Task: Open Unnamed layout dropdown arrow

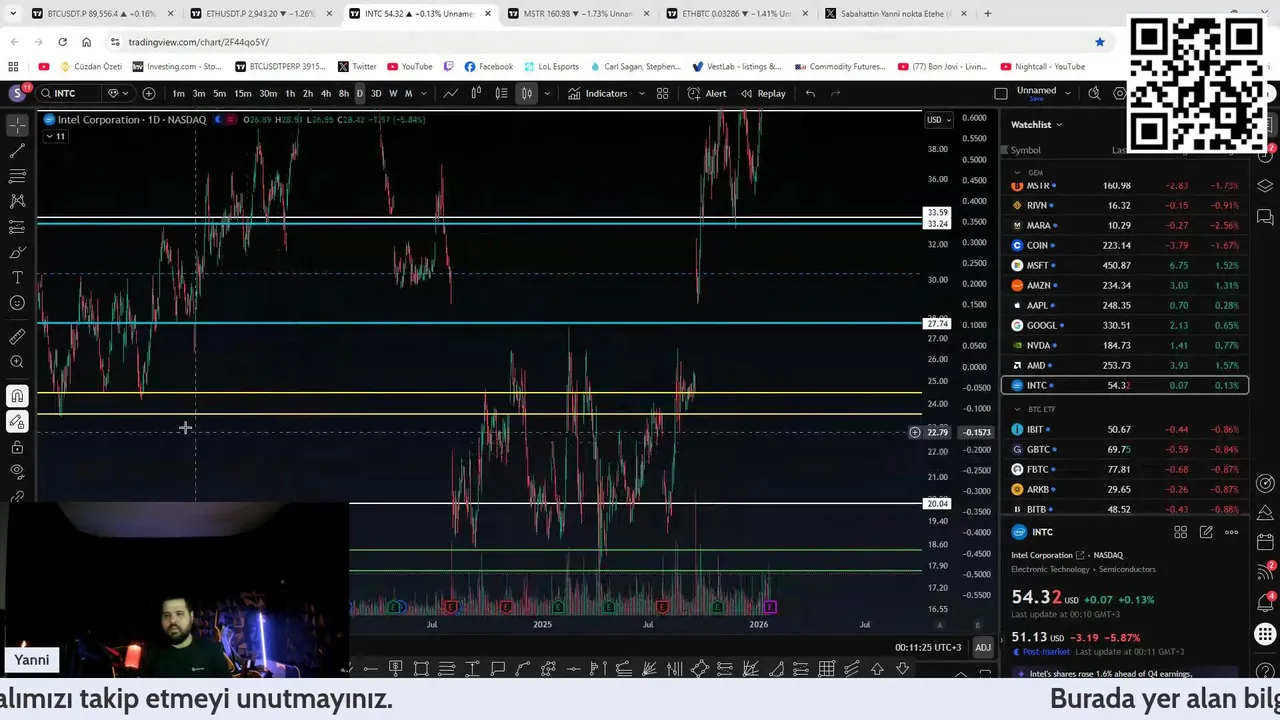Action: (x=1067, y=93)
